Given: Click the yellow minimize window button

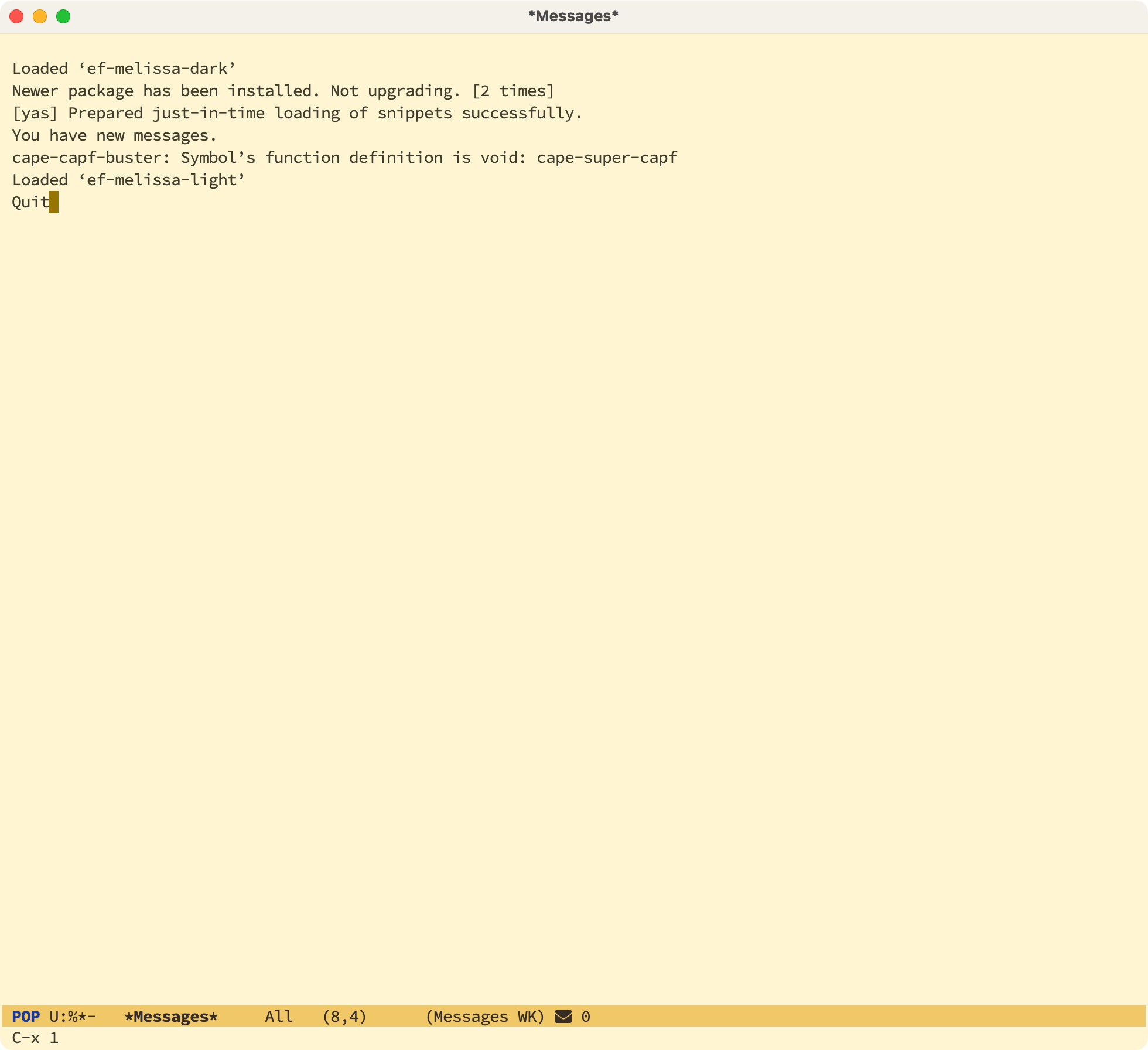Looking at the screenshot, I should (x=40, y=16).
